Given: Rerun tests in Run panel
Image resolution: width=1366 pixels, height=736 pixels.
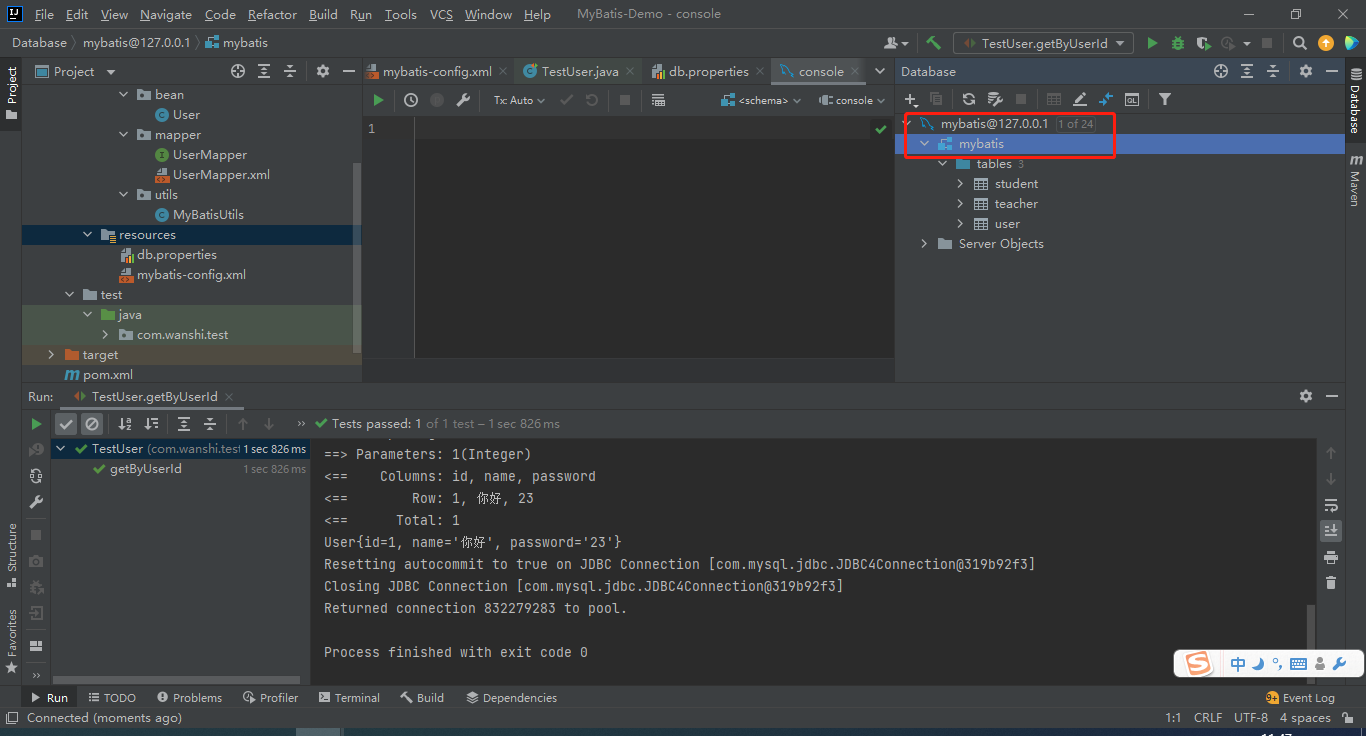Looking at the screenshot, I should coord(36,424).
